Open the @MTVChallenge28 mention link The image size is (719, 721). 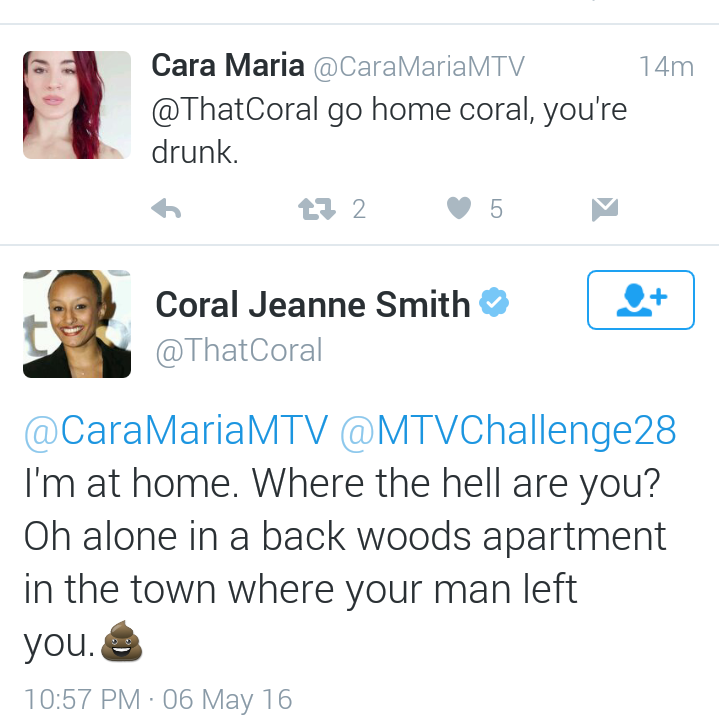508,430
